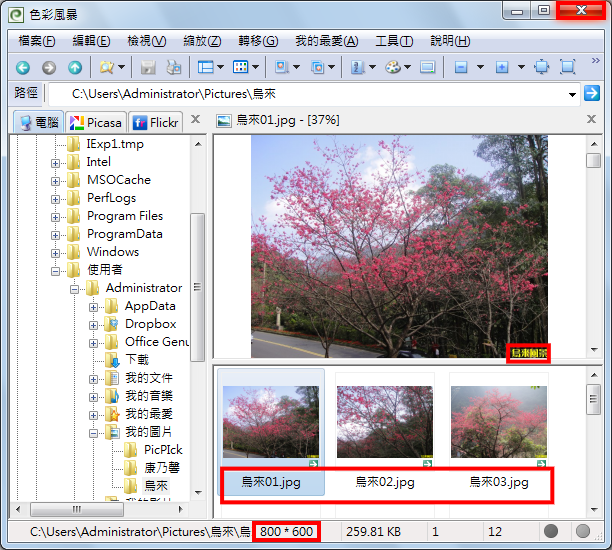Open the 編輯(E) menu
The width and height of the screenshot is (612, 550).
[91, 41]
